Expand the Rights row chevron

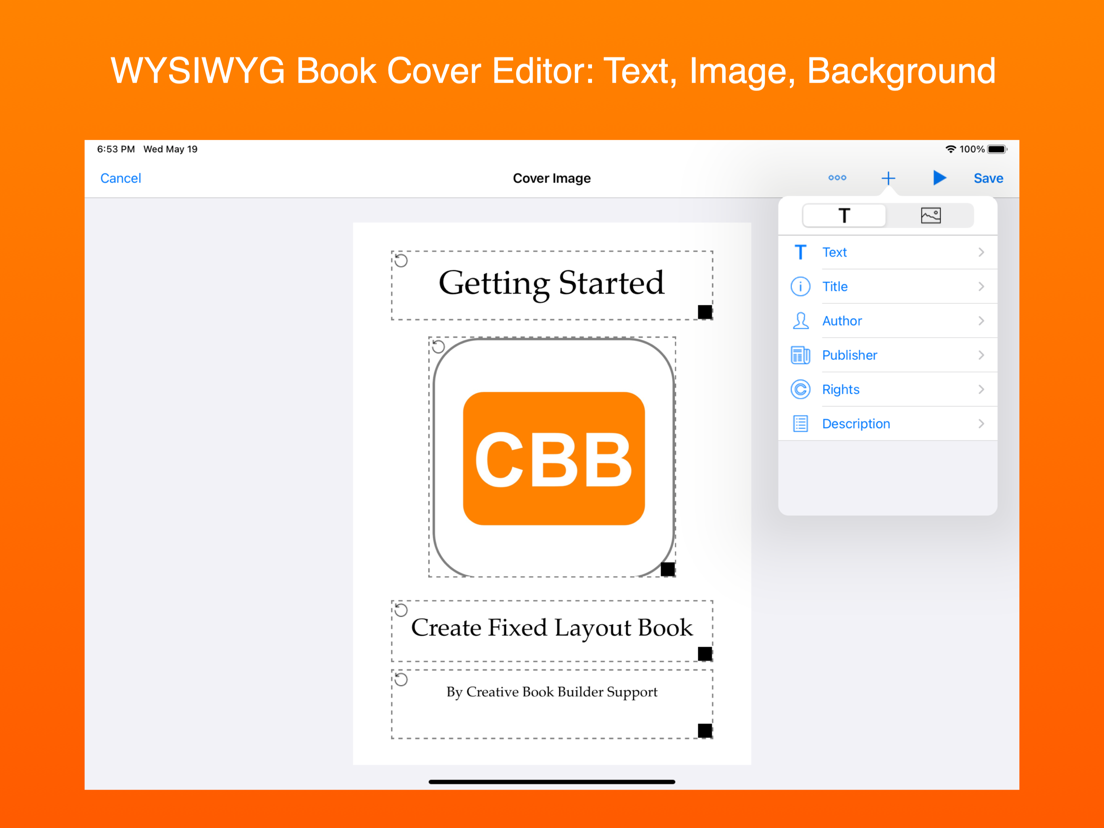(x=981, y=389)
